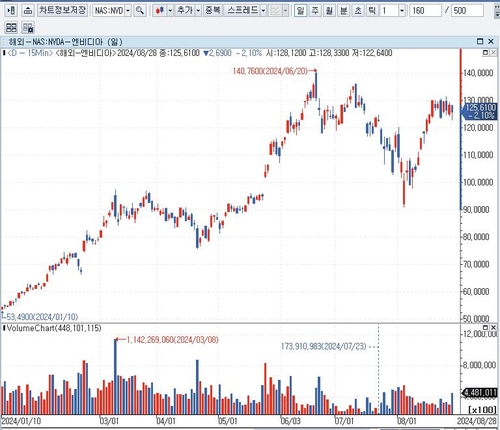
Task: Click the 스프레드 button
Action: (242, 11)
